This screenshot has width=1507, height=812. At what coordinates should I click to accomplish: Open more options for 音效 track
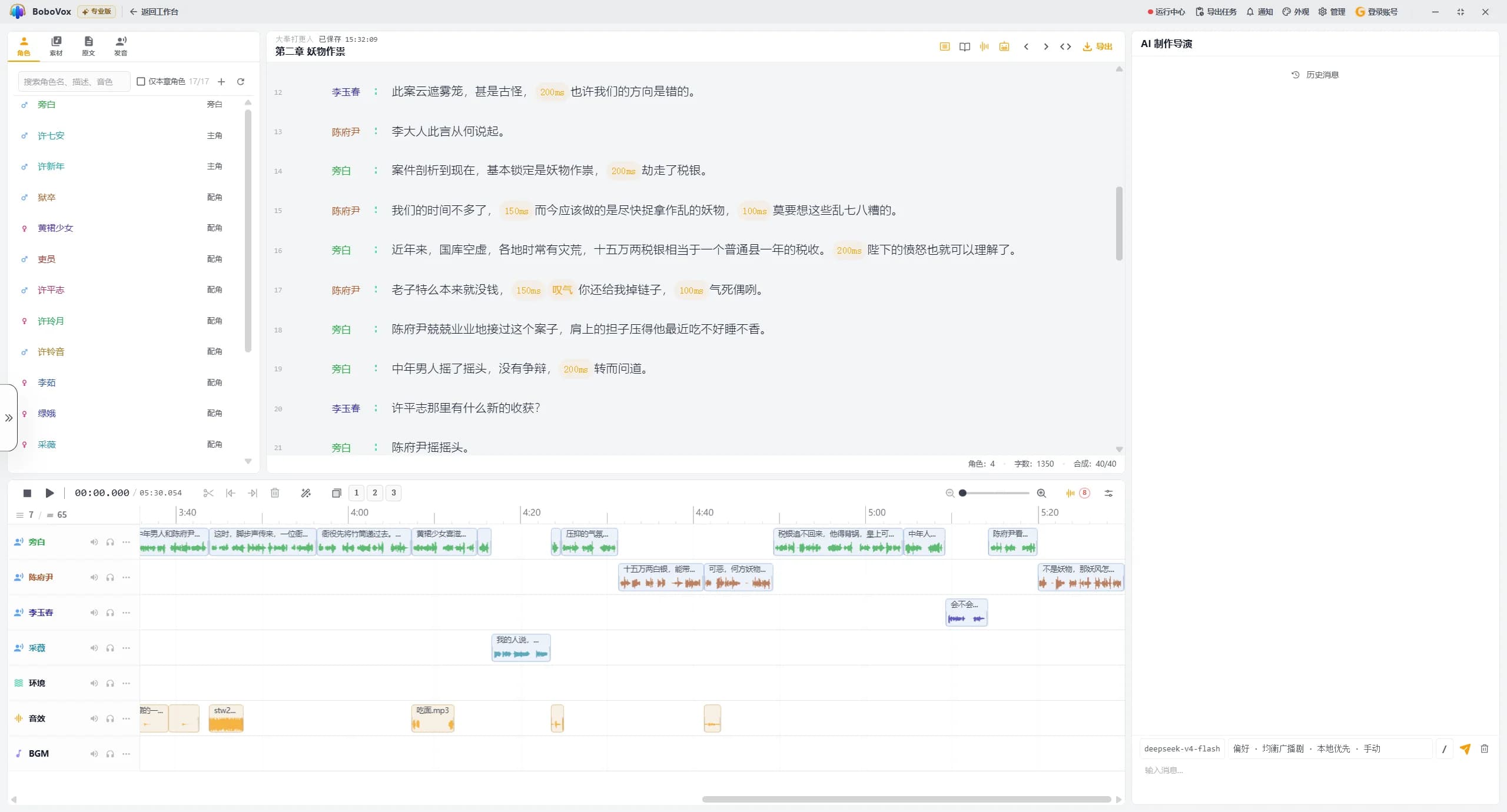point(126,718)
